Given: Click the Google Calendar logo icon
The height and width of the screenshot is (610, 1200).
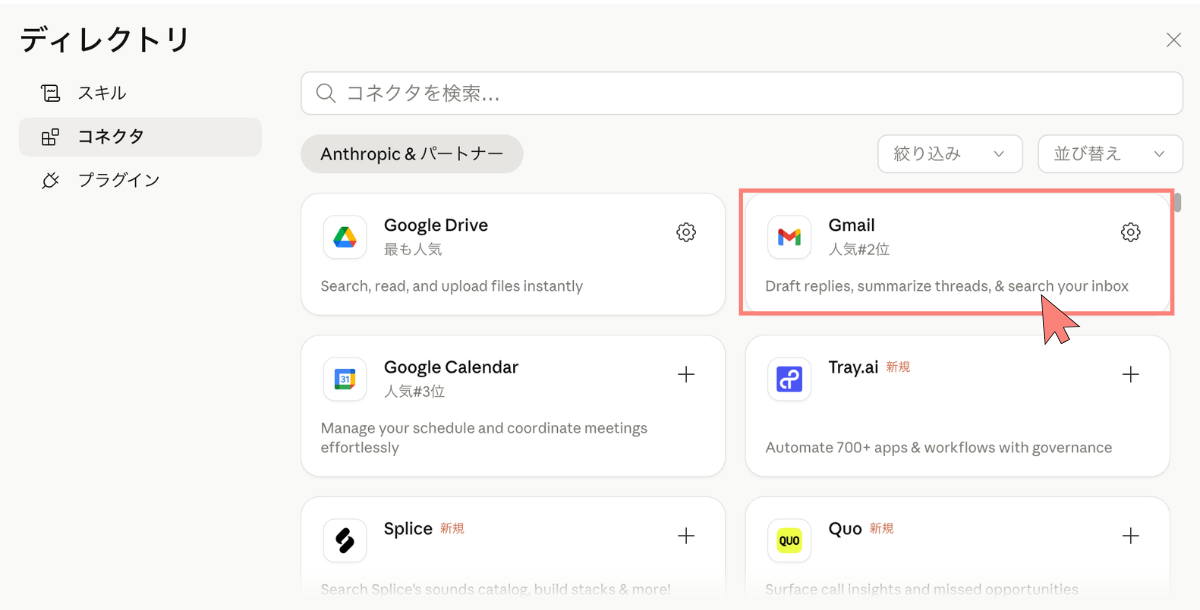Looking at the screenshot, I should point(344,379).
